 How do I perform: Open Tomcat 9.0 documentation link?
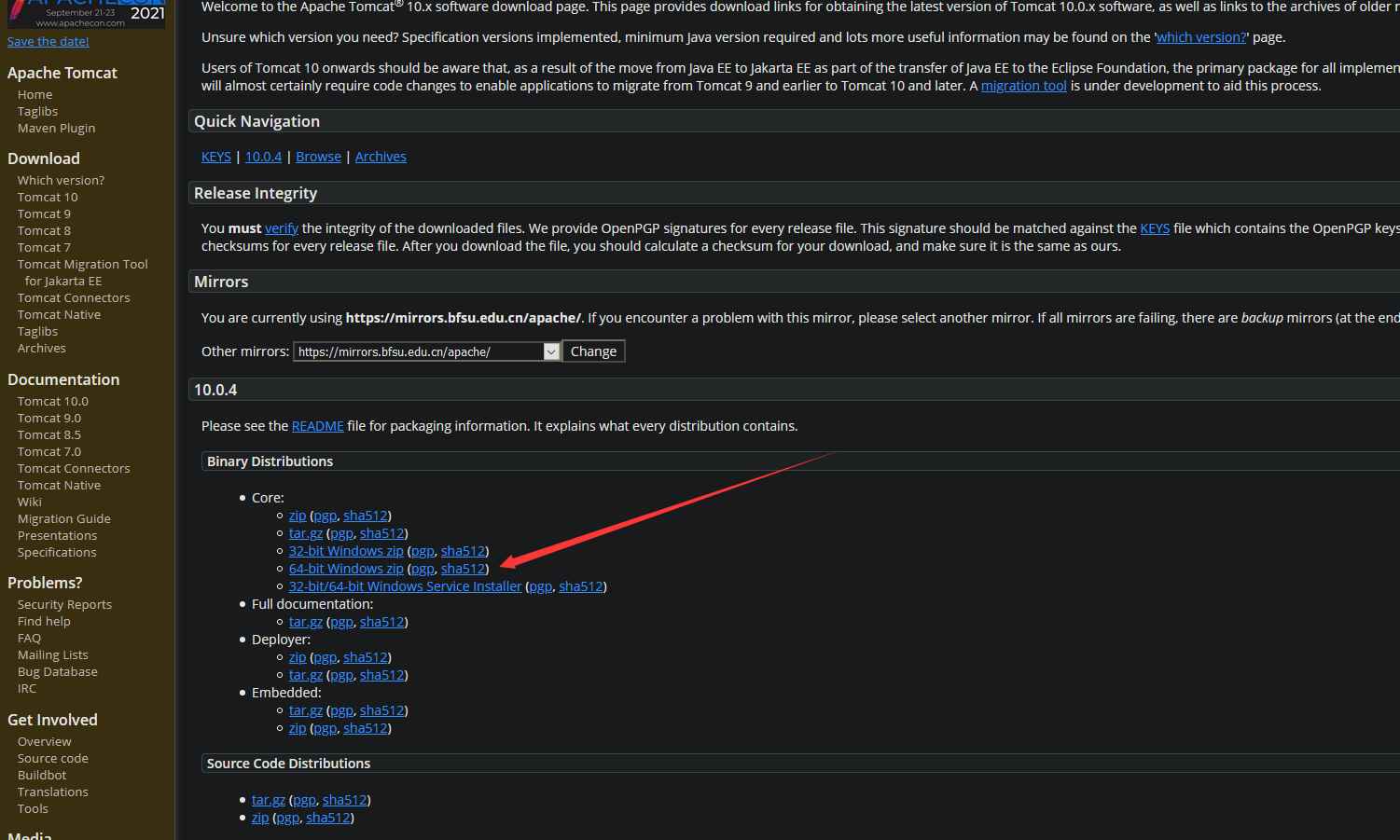pos(49,419)
